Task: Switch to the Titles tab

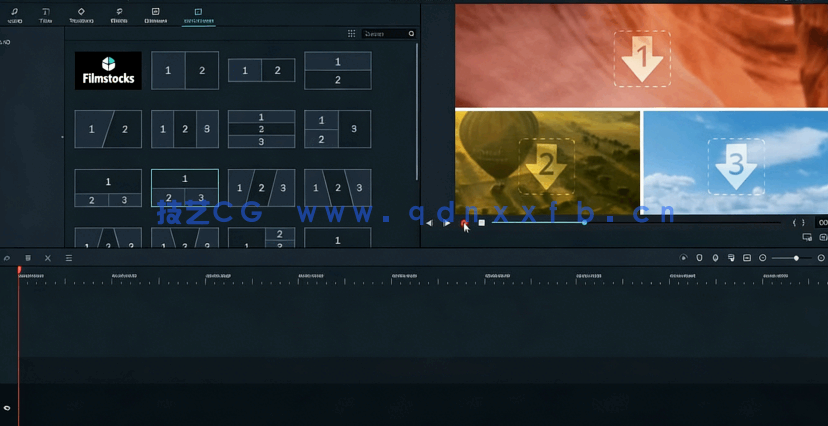Action: tap(46, 15)
